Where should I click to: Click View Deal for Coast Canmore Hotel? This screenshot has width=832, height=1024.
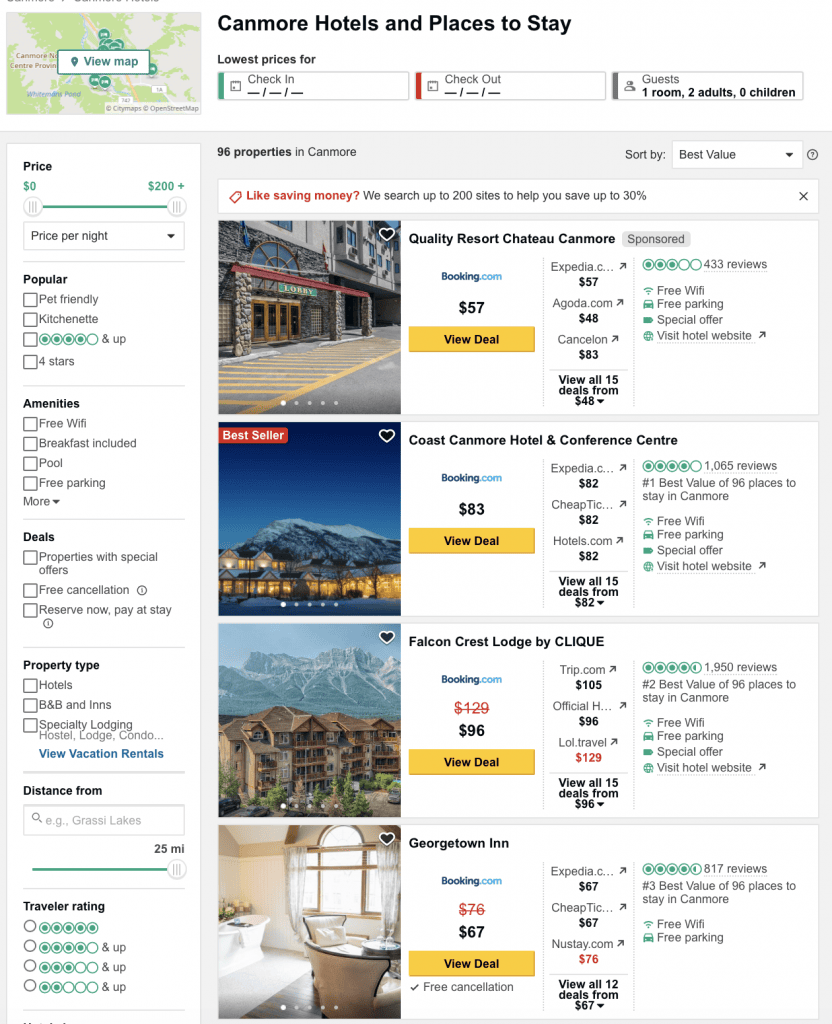coord(471,541)
